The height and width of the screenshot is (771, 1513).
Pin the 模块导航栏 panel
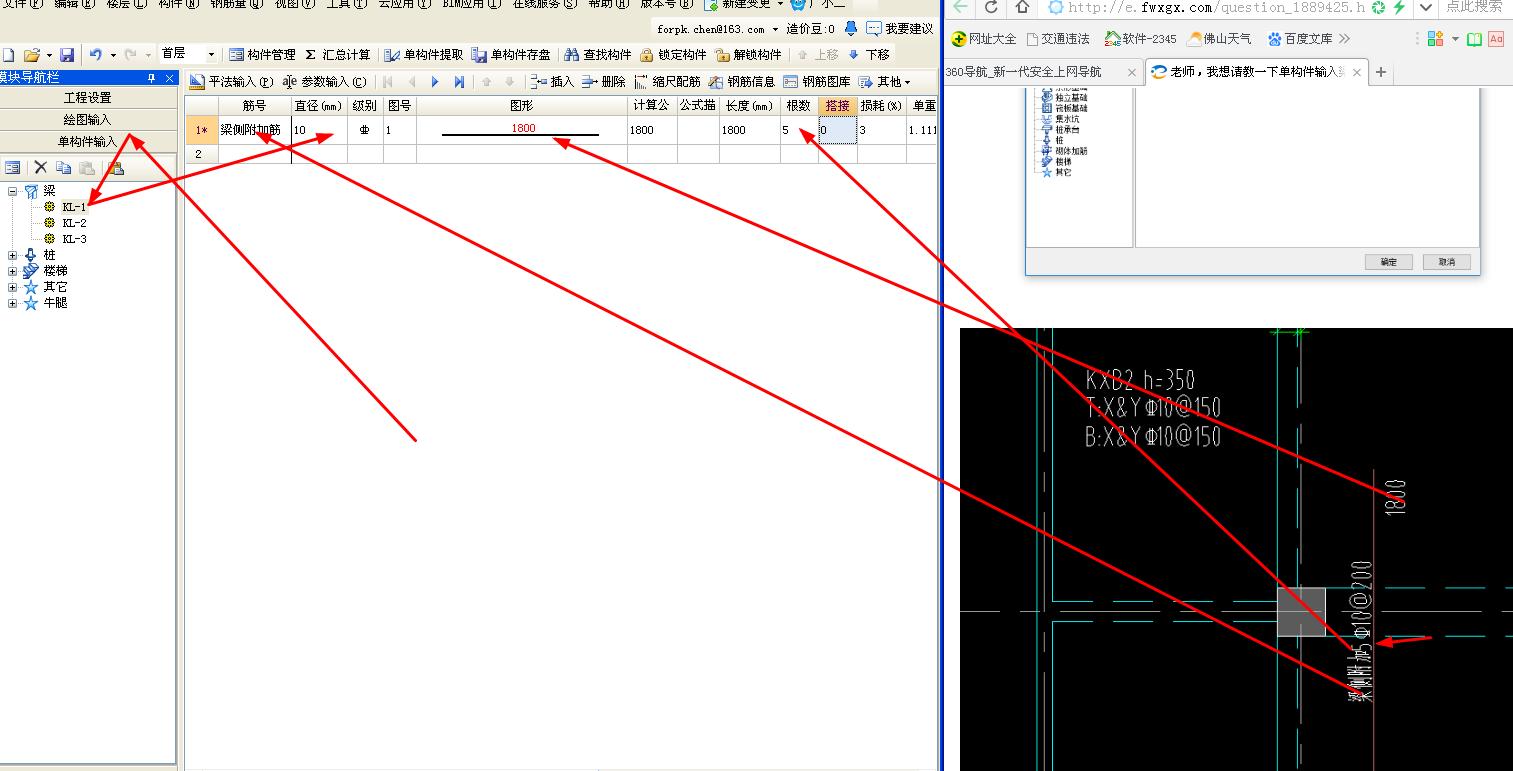(x=152, y=78)
